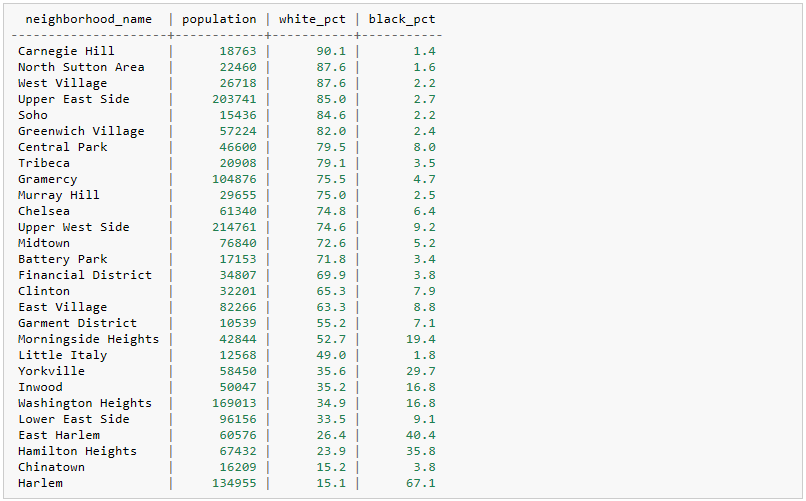Click the Midtown neighborhood name

click(44, 243)
